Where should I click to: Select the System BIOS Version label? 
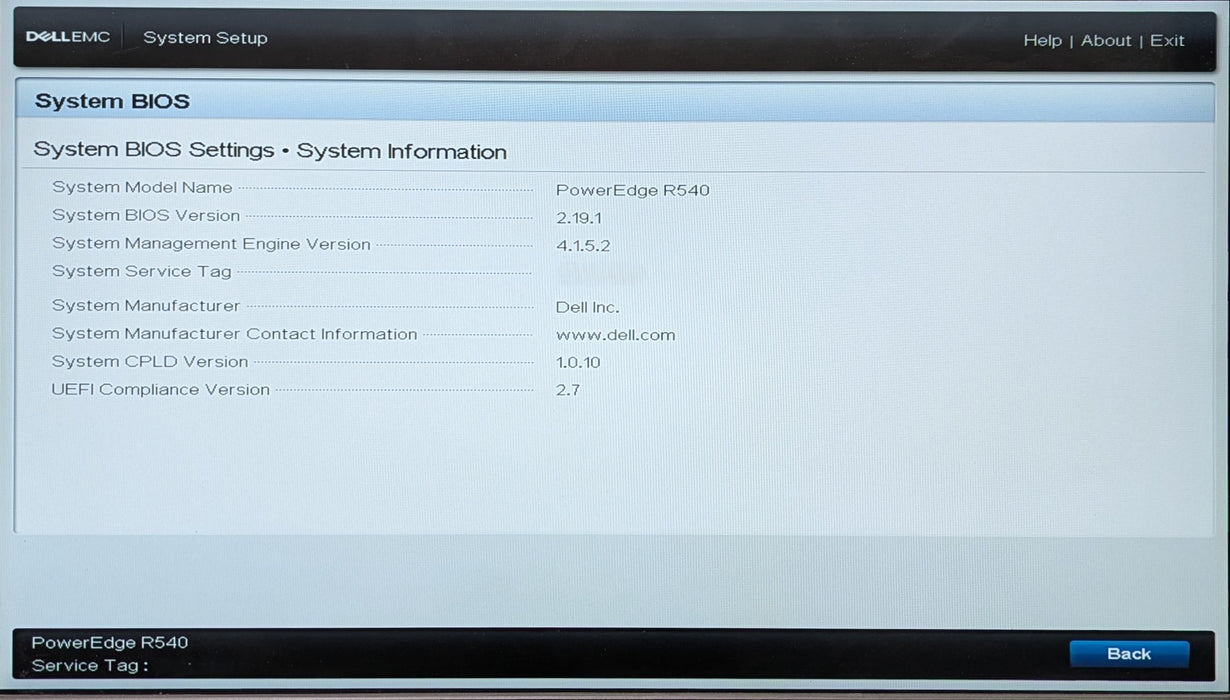pos(146,216)
